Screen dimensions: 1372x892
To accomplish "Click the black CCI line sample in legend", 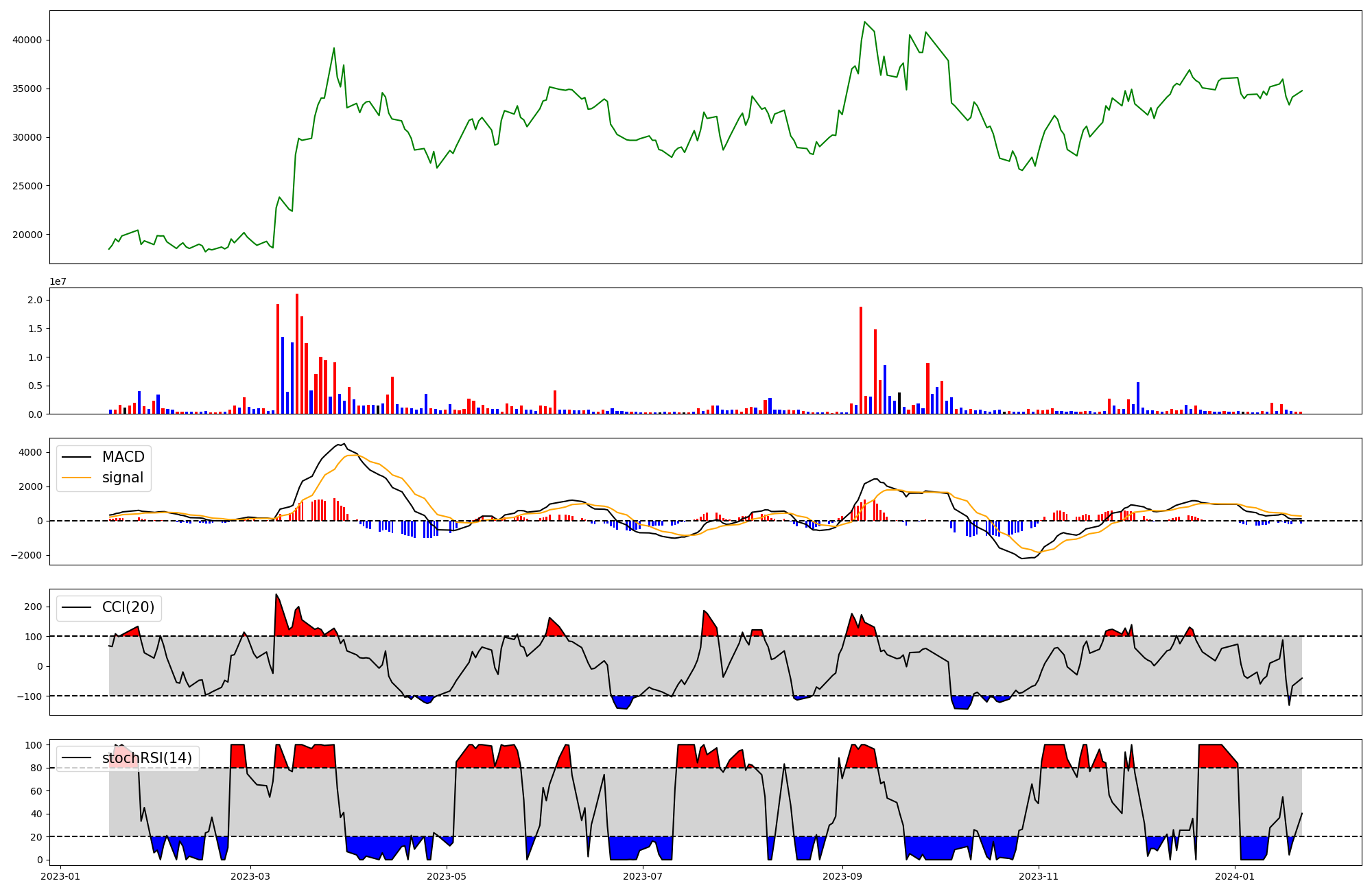I will (x=76, y=607).
